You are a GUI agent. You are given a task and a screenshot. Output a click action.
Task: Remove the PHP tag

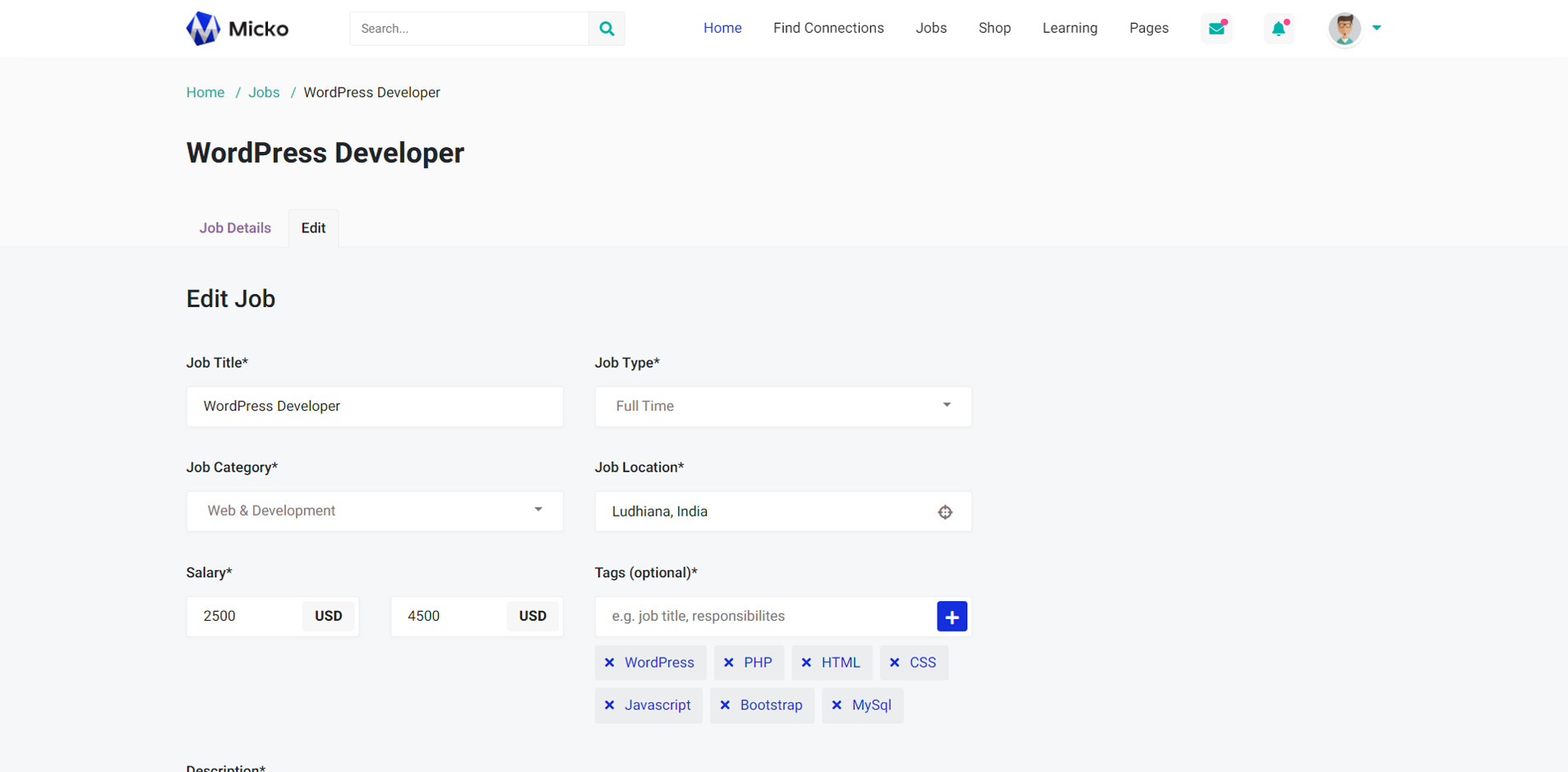click(729, 663)
